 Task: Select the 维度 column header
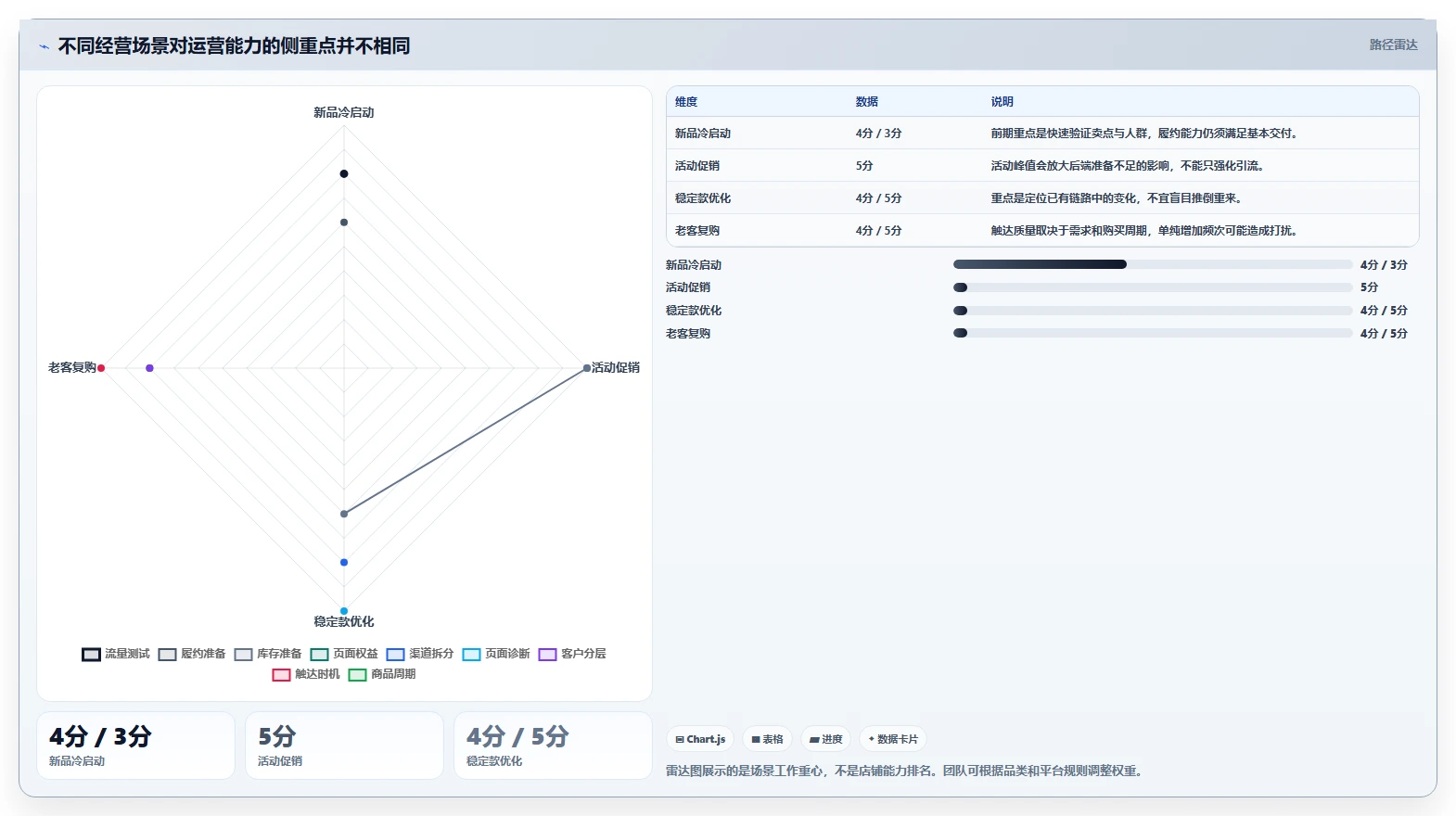[686, 102]
